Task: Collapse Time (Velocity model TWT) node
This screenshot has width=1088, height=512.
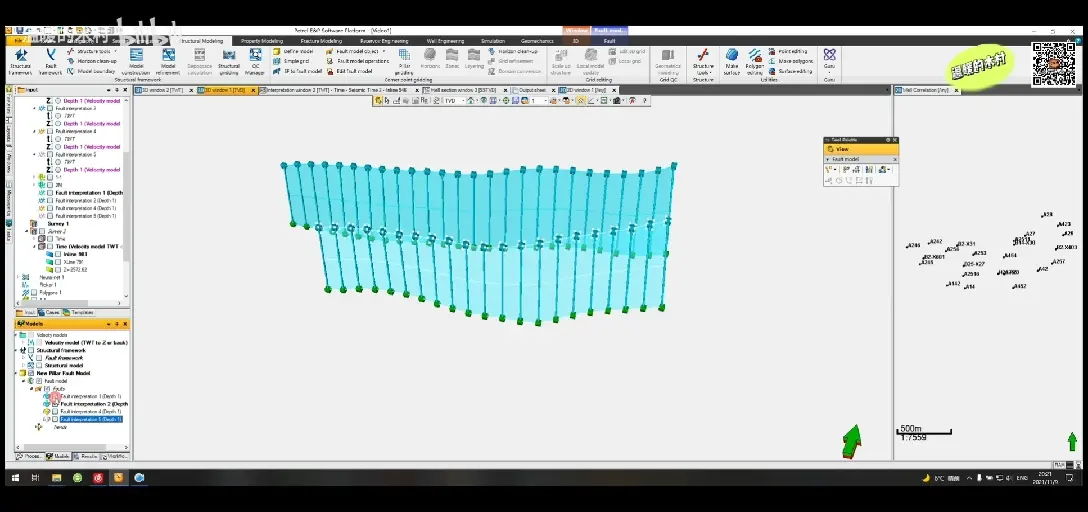Action: coord(33,246)
